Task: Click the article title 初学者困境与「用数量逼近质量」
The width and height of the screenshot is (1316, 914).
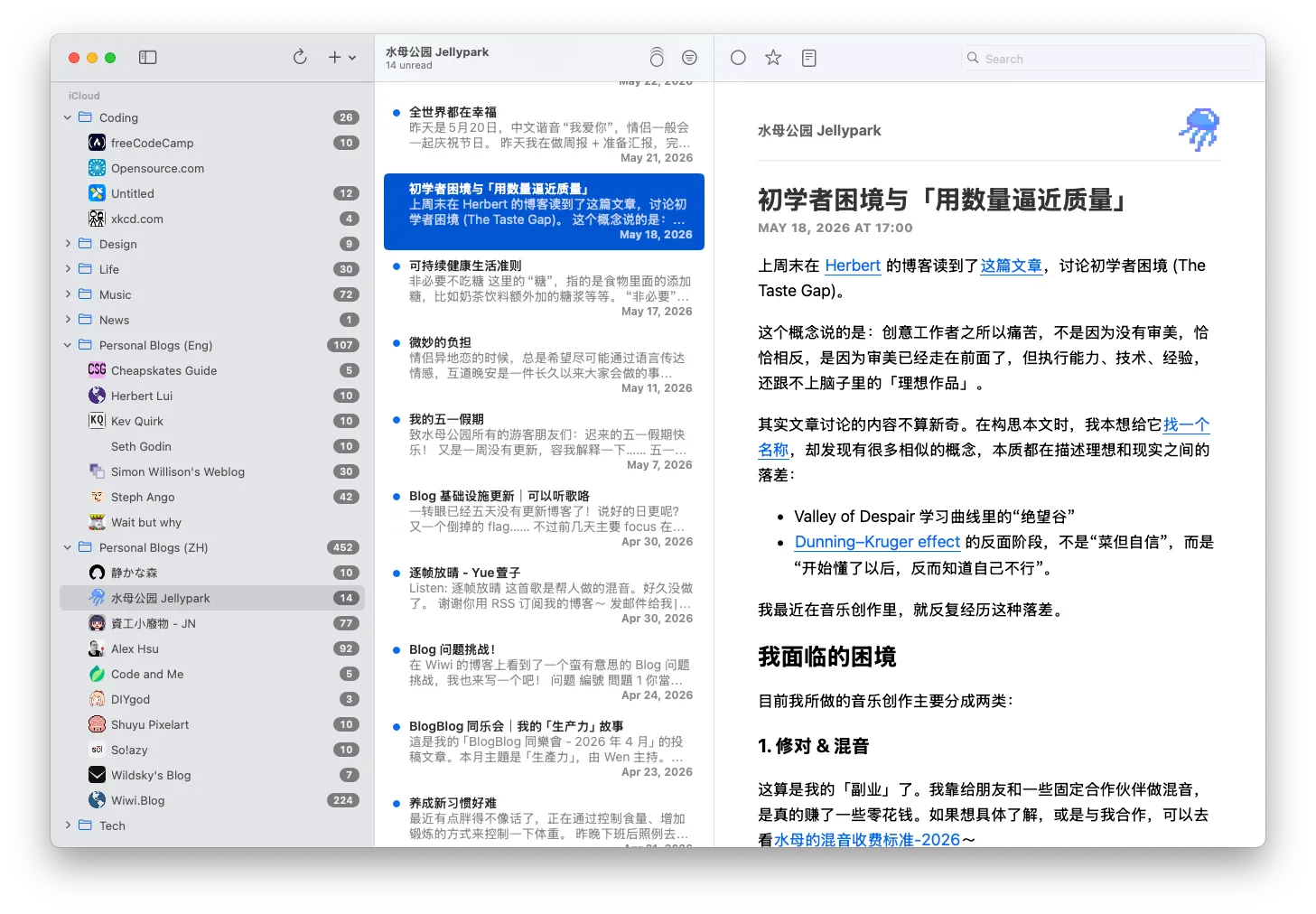Action: click(x=941, y=200)
